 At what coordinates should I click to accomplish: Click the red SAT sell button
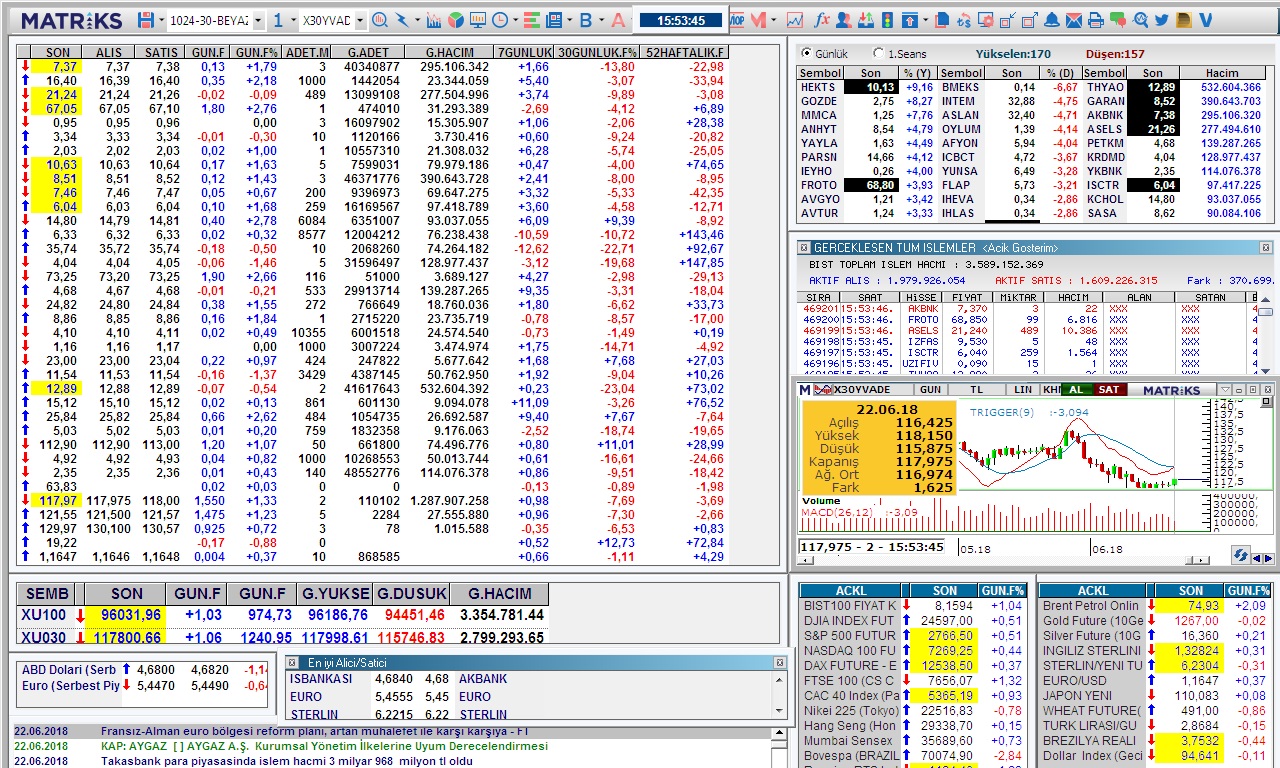pos(1109,389)
